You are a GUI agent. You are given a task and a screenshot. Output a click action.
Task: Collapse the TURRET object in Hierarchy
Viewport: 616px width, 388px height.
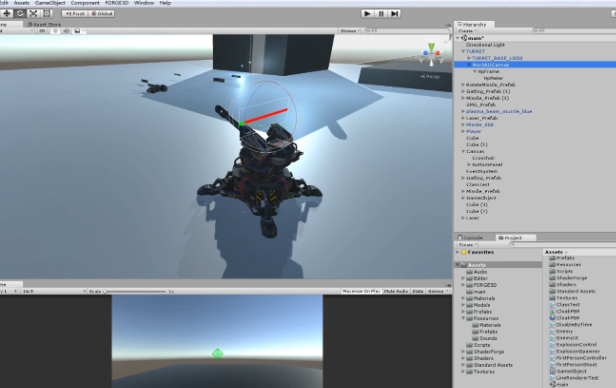[x=463, y=51]
